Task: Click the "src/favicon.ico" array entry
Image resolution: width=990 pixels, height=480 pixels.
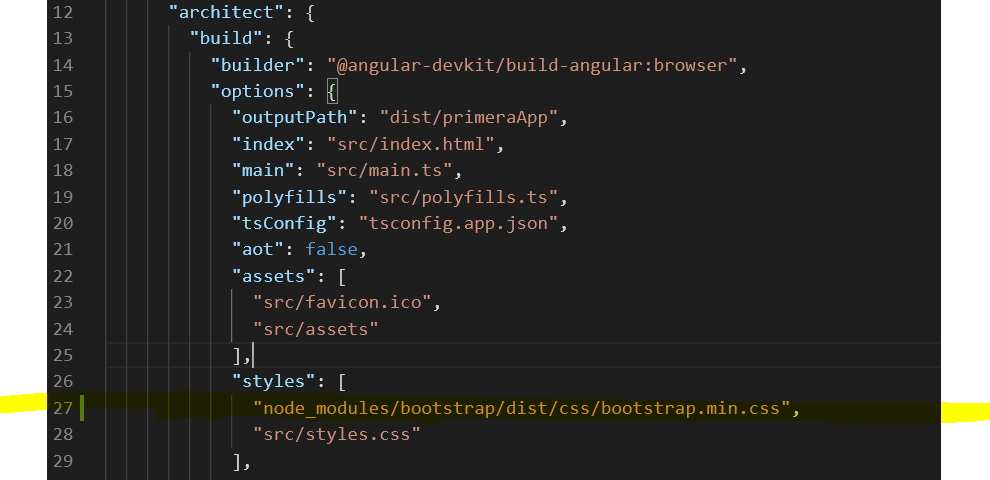Action: click(346, 300)
